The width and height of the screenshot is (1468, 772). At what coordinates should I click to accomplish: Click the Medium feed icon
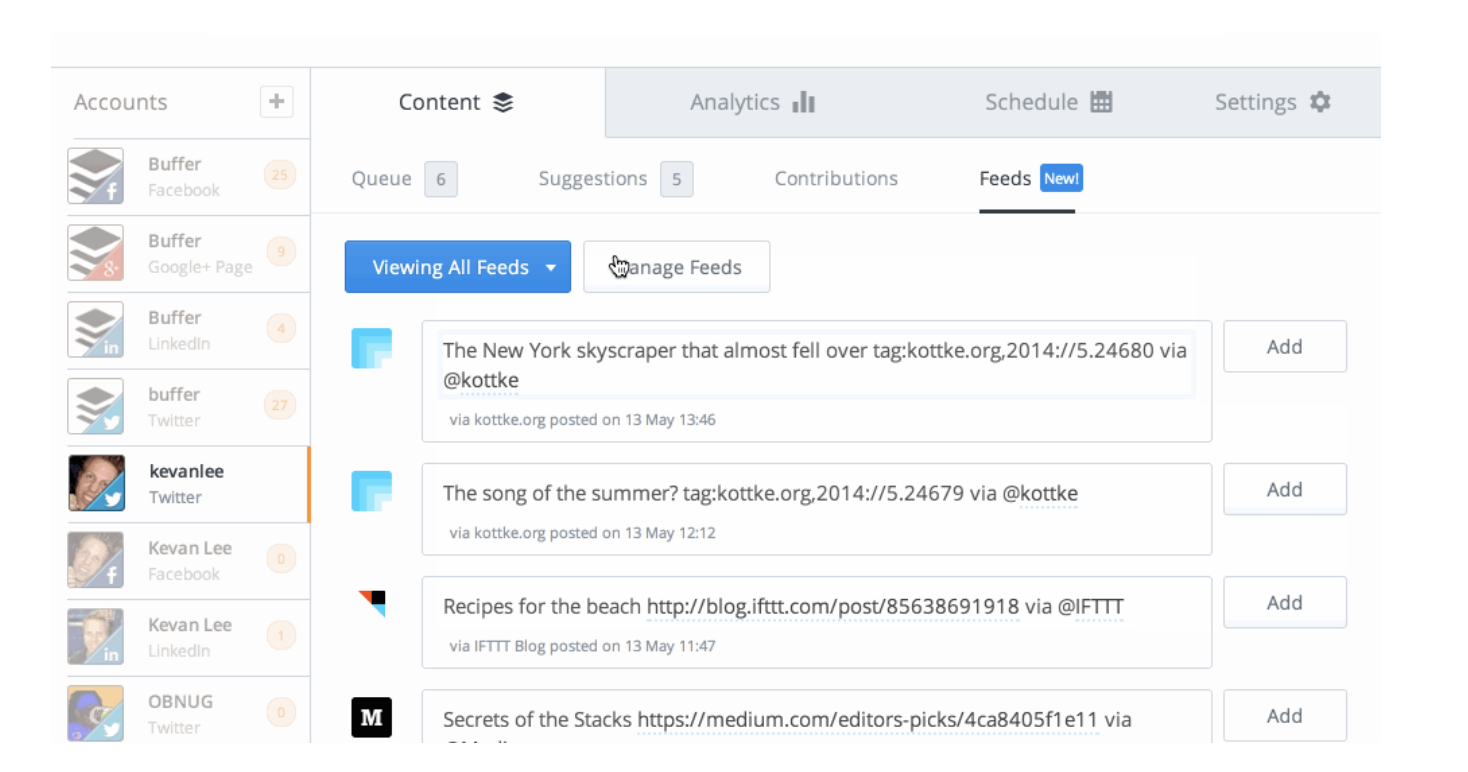coord(371,717)
